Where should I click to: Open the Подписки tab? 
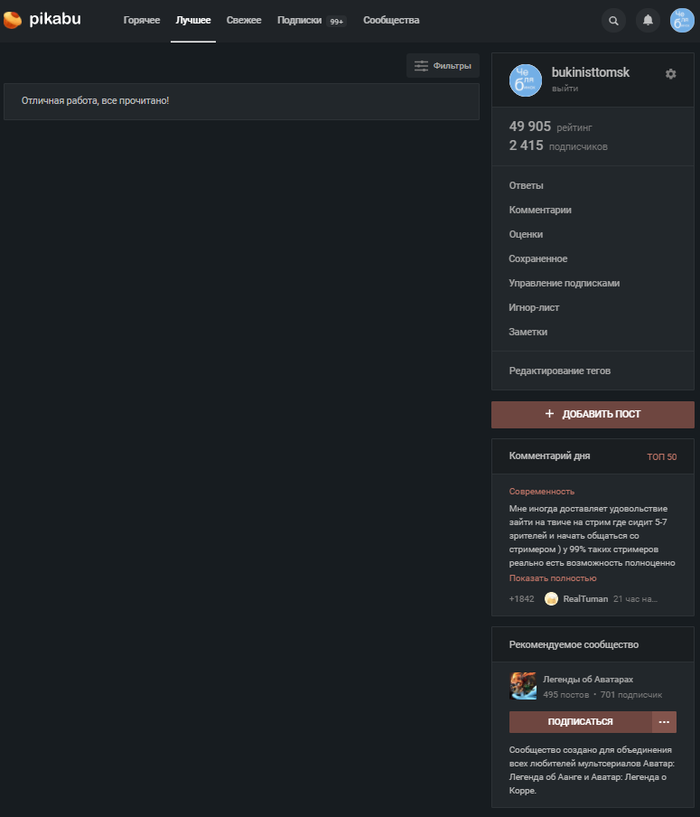click(x=299, y=20)
